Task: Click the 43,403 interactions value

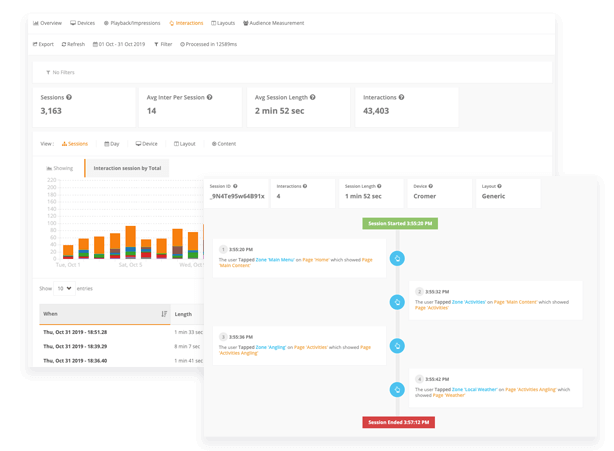Action: pos(376,111)
